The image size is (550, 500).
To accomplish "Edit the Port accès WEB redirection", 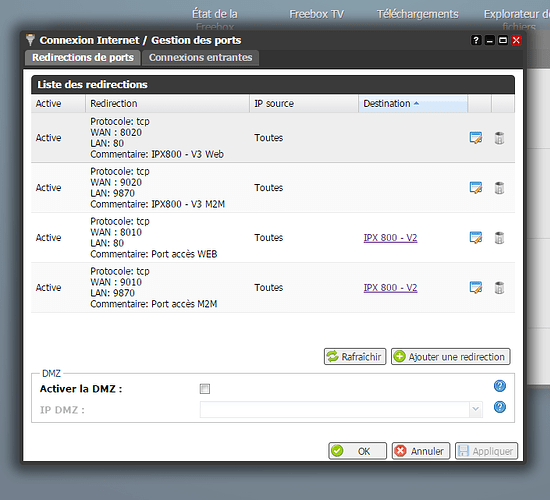I will [x=476, y=237].
